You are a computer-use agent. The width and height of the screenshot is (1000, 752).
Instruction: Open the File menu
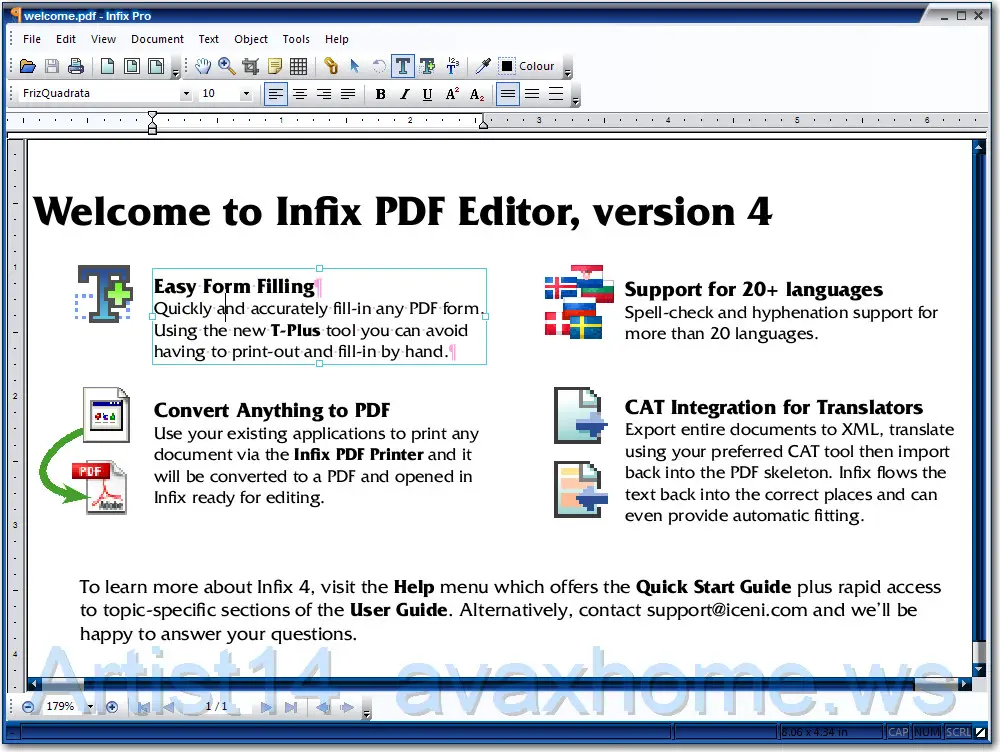pyautogui.click(x=32, y=39)
